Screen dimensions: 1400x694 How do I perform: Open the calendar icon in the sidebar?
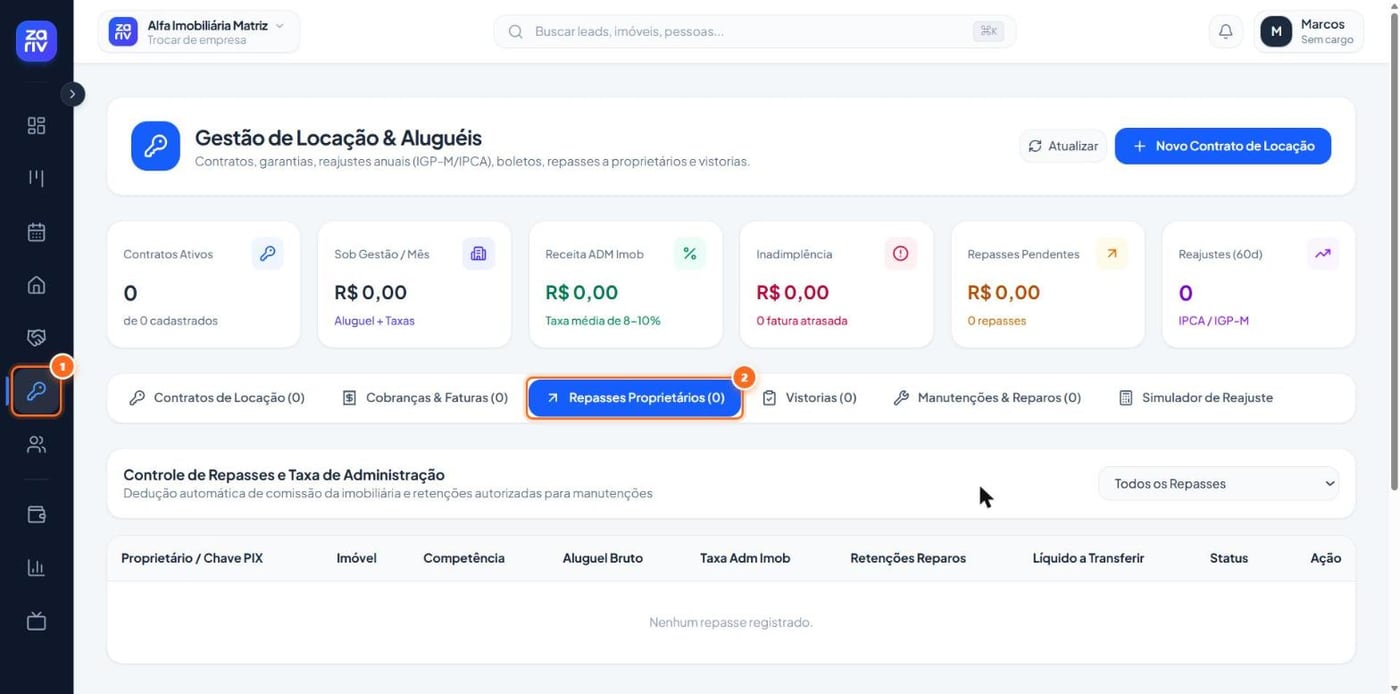tap(36, 232)
